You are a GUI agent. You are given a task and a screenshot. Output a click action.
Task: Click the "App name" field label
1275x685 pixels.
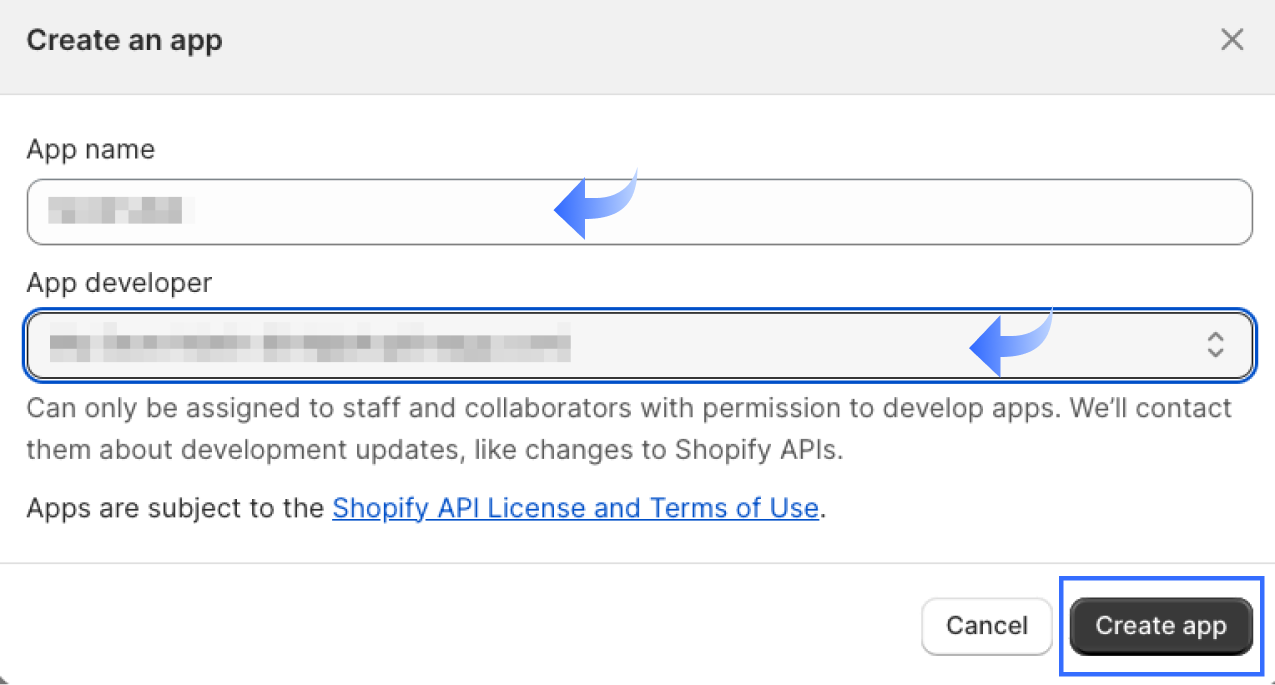(x=91, y=150)
